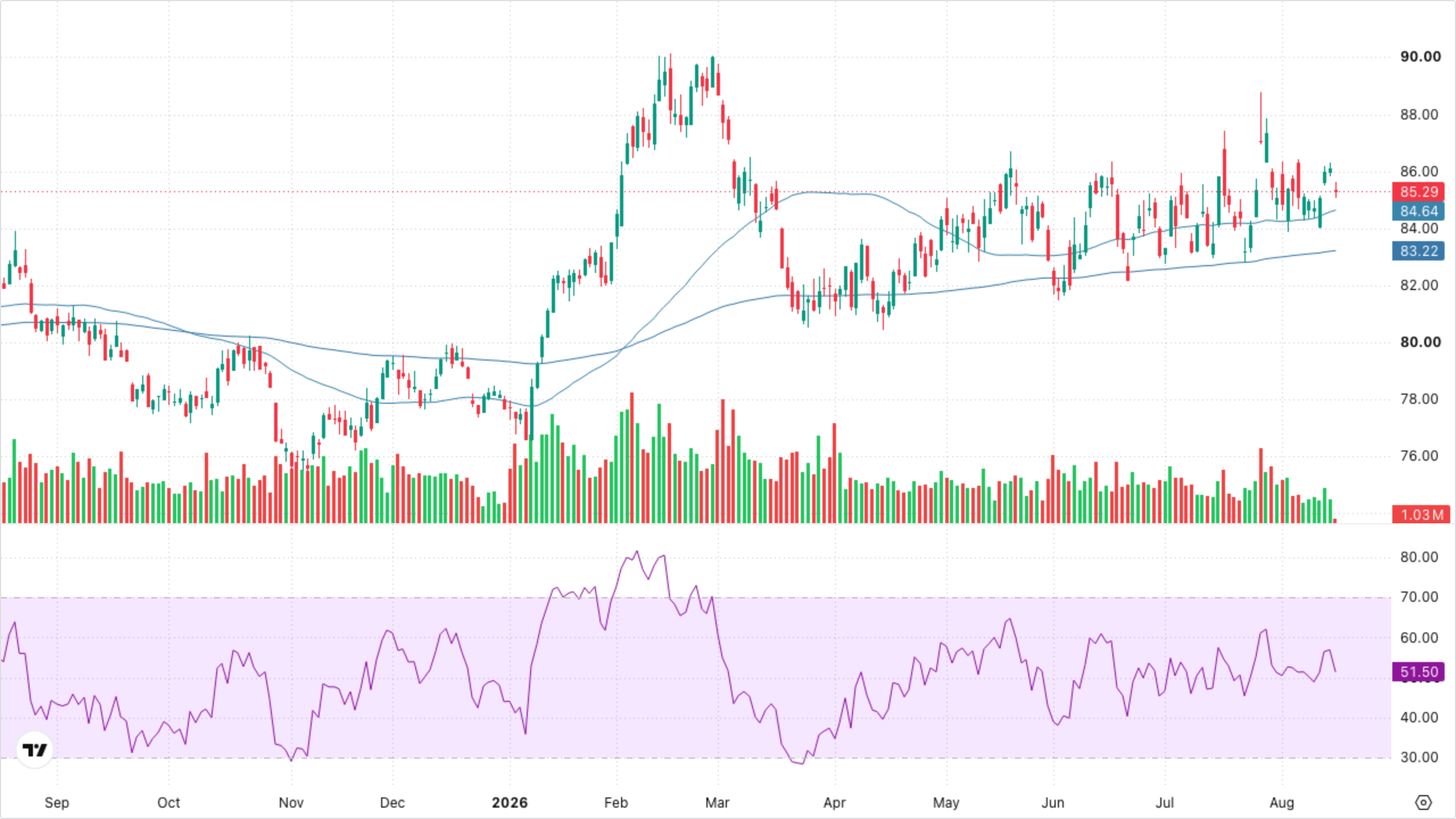Viewport: 1456px width, 819px height.
Task: Open the TradingView logo button
Action: (x=35, y=750)
